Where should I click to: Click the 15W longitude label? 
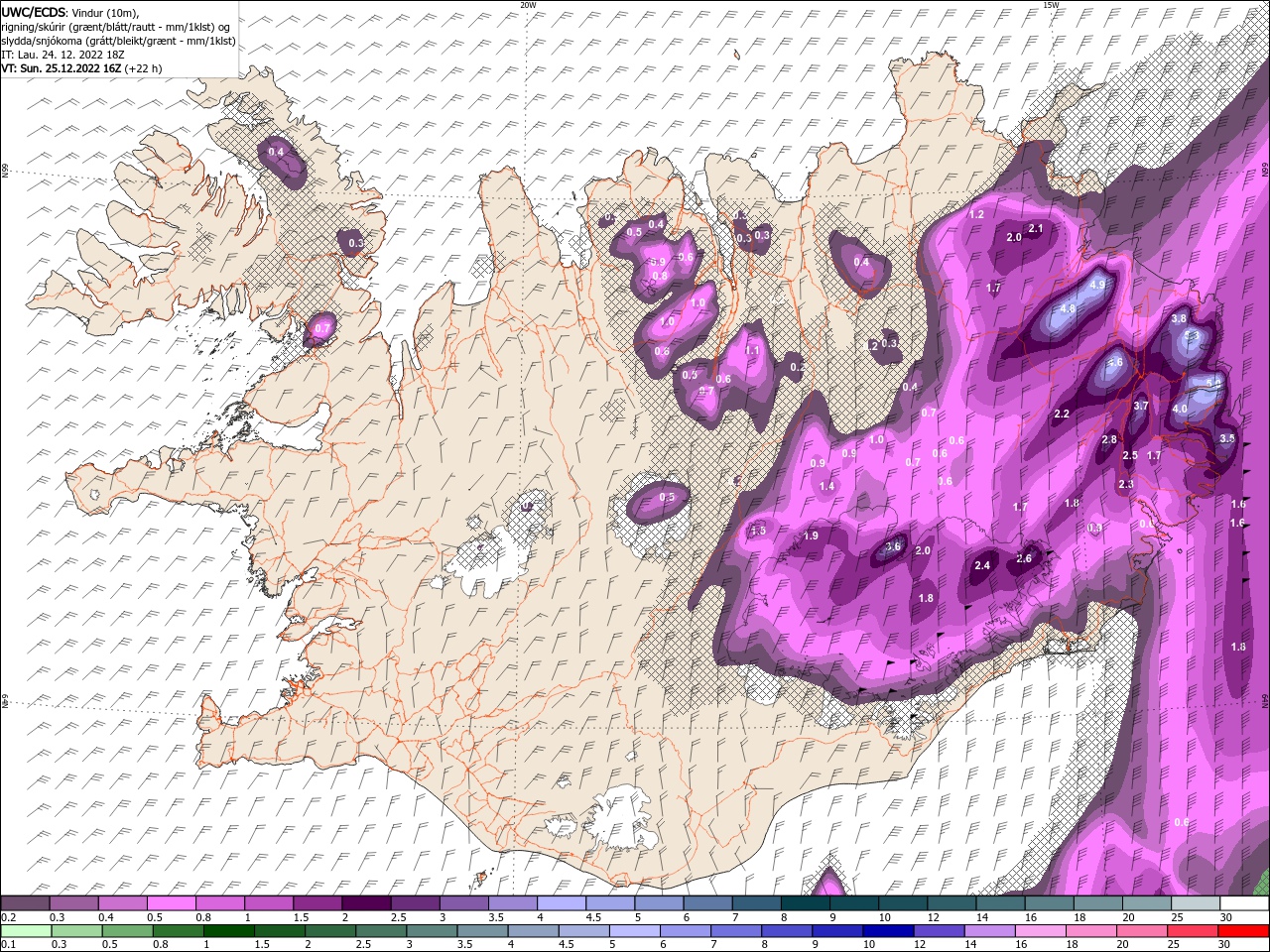coord(1051,5)
